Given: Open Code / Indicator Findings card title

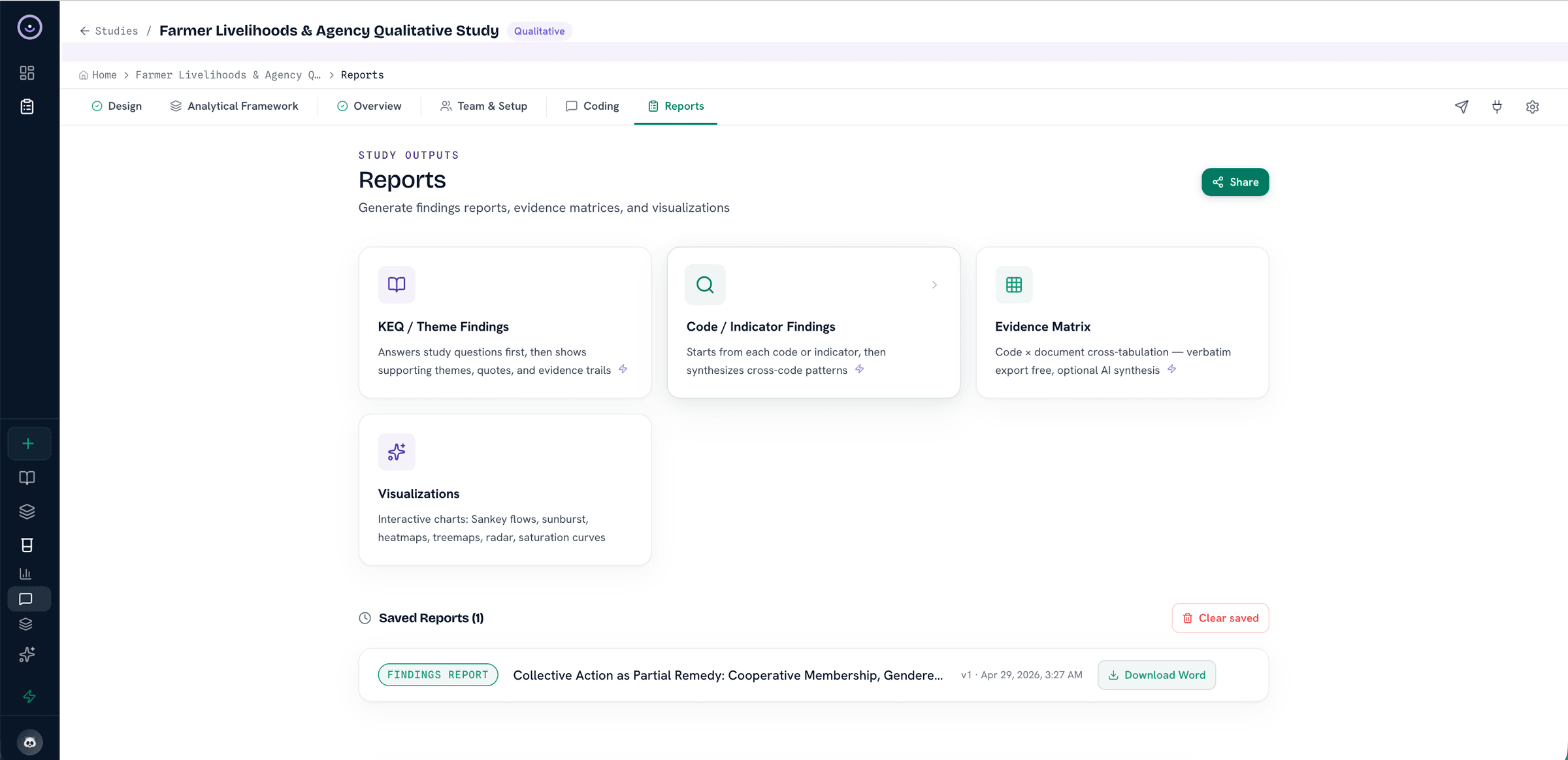Looking at the screenshot, I should (x=760, y=327).
